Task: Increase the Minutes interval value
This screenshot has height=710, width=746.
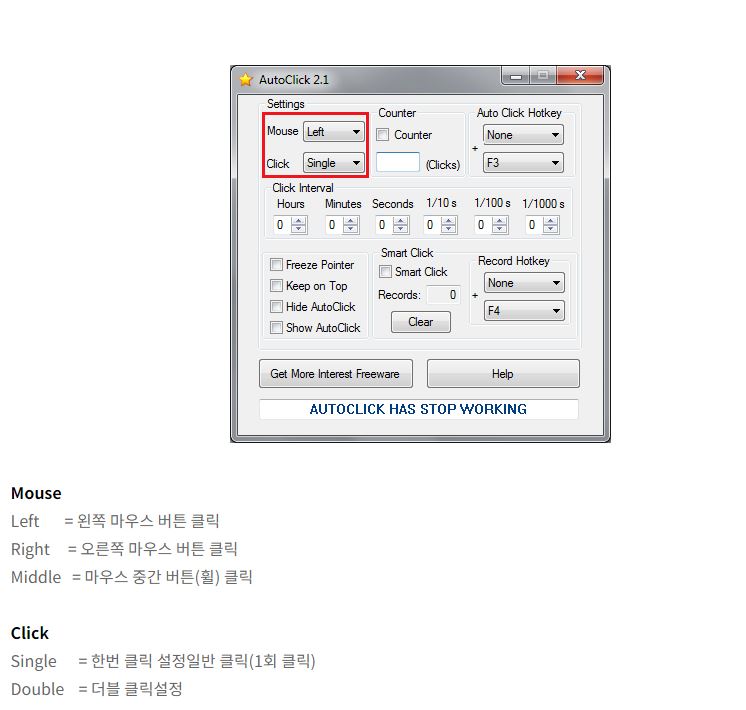Action: 351,221
